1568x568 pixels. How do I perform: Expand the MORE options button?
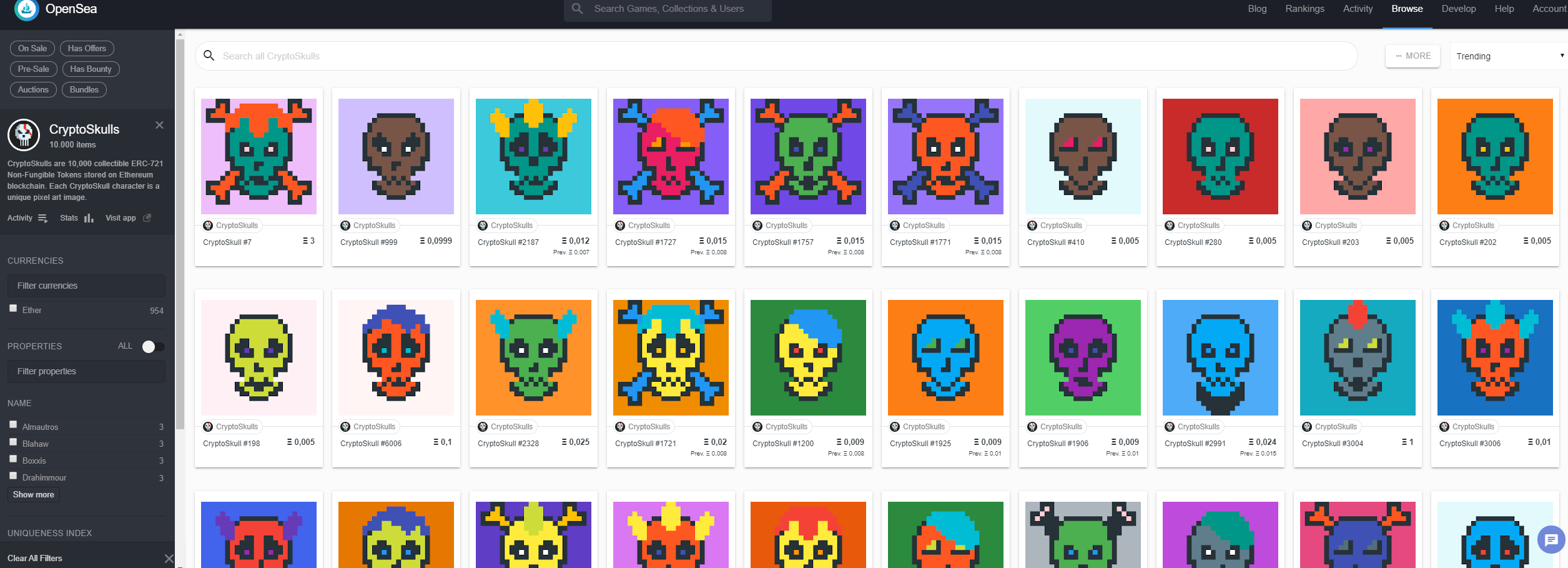[x=1413, y=56]
